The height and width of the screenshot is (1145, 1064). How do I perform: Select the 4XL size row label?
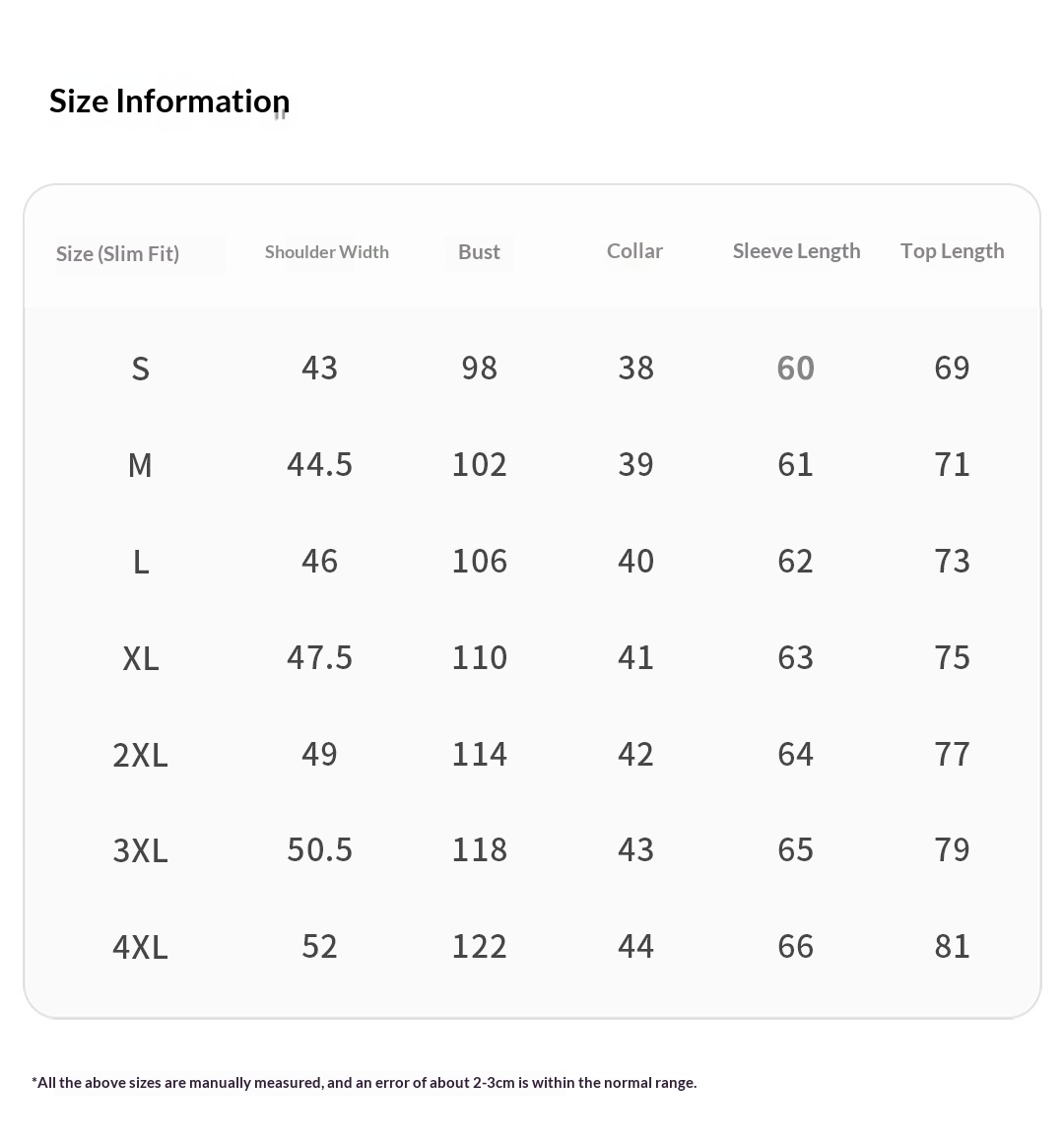click(x=140, y=947)
